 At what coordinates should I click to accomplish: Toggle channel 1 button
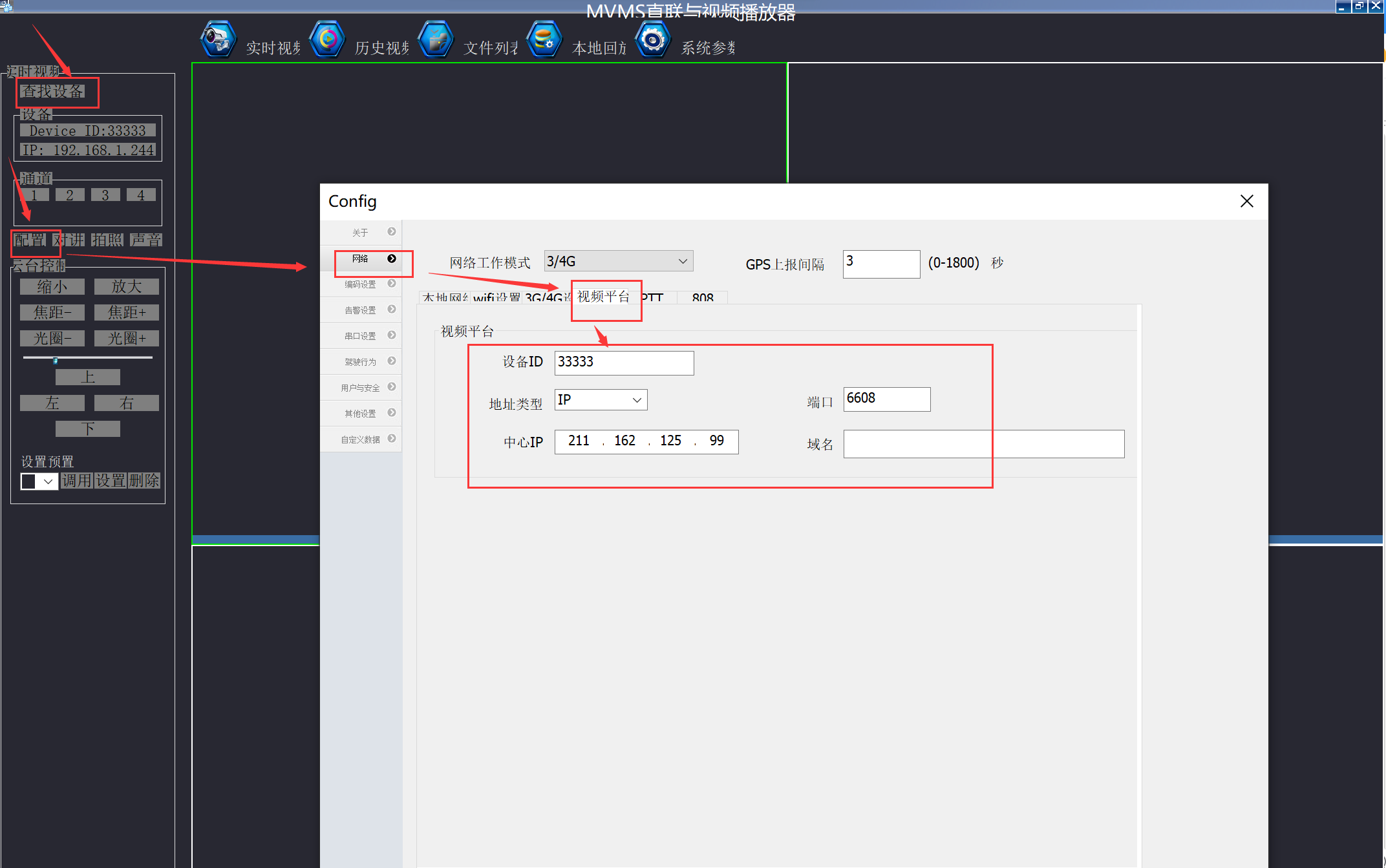[34, 195]
